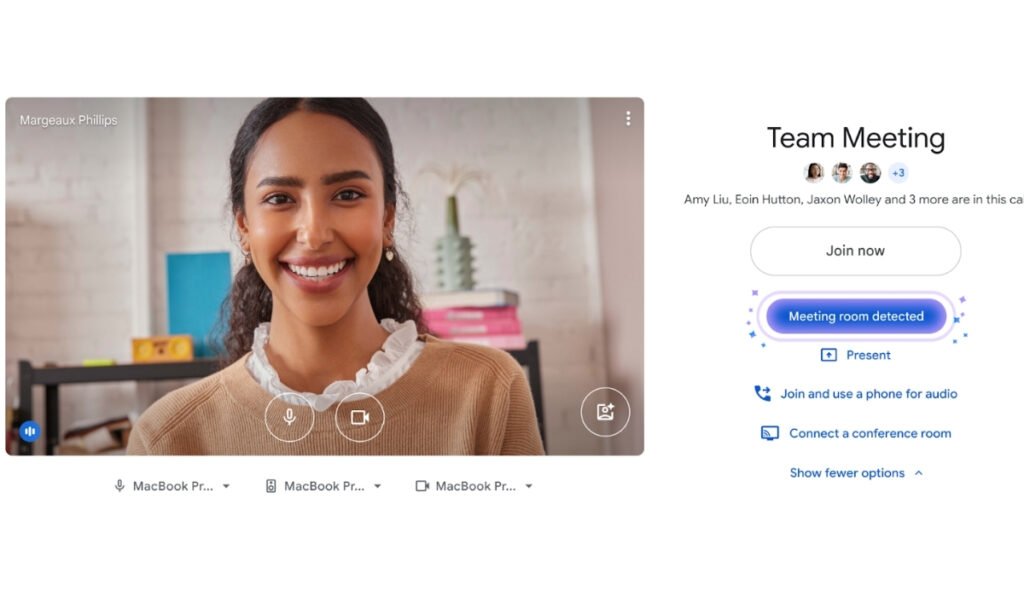Click the speaker audio indicator icon

29,430
